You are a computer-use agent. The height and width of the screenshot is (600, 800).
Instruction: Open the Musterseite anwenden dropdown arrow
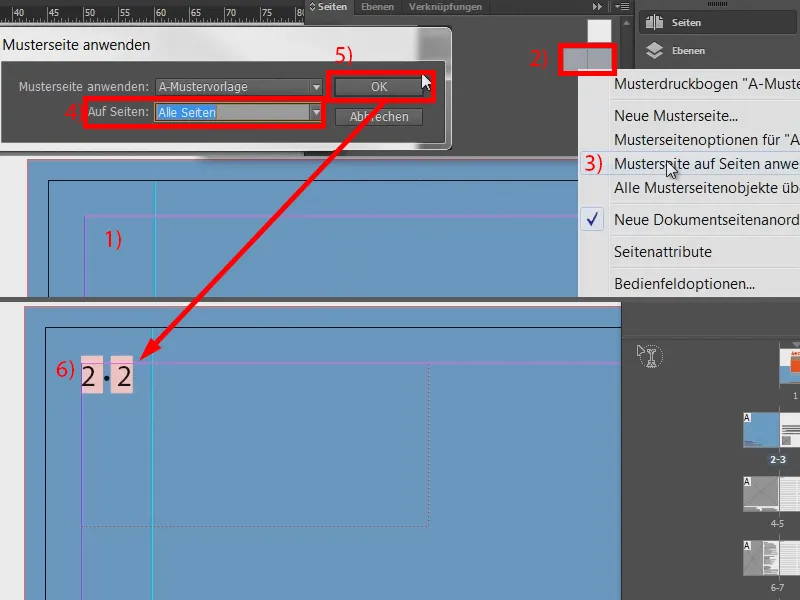[316, 87]
